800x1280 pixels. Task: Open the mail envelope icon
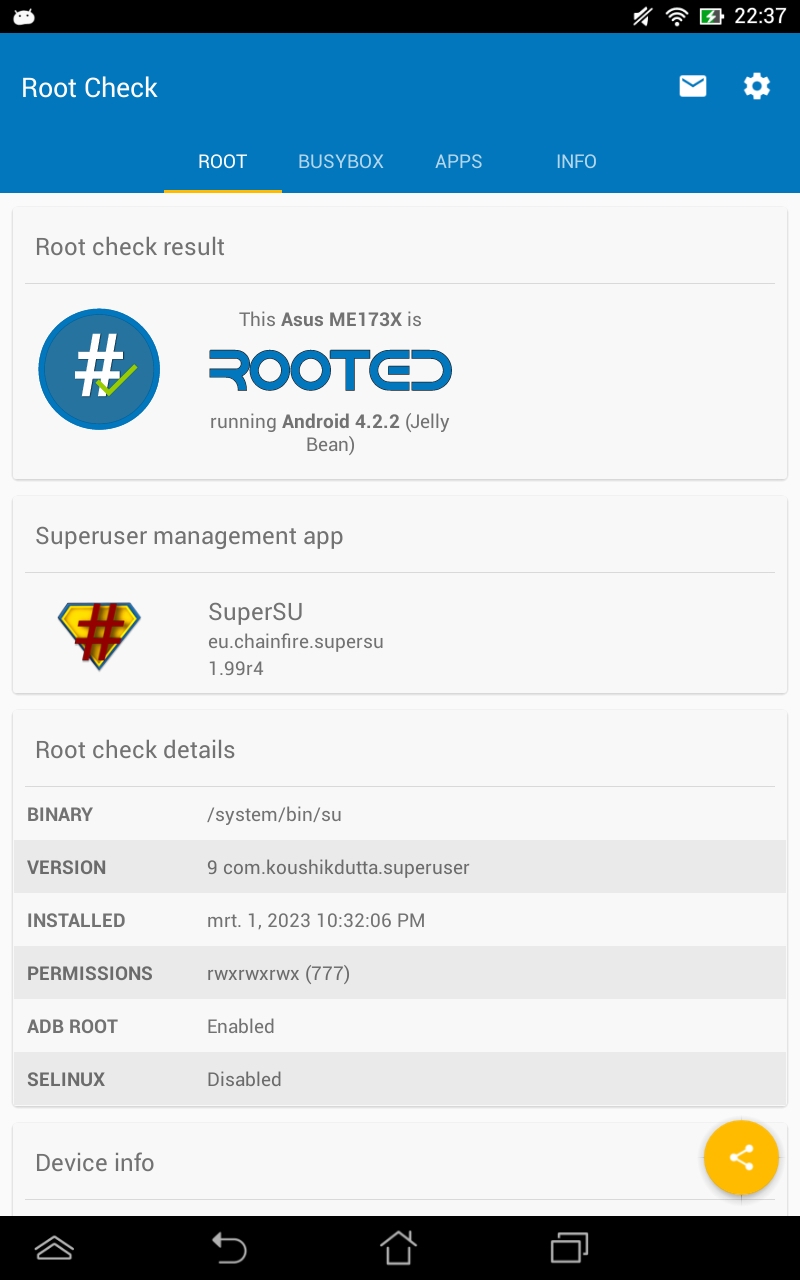[693, 87]
